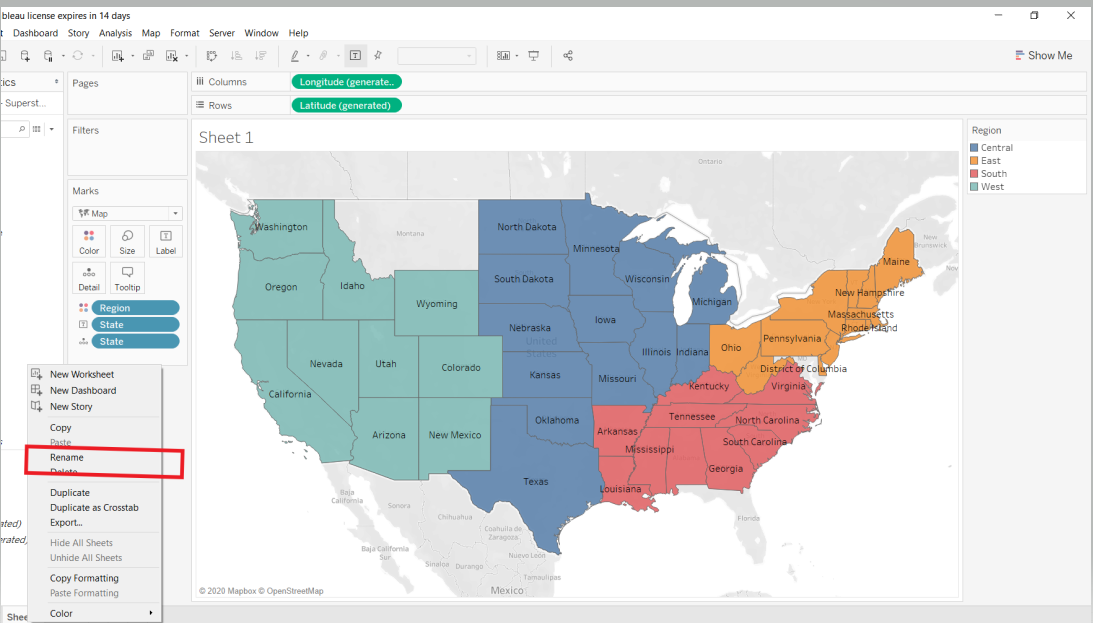Open the Server menu
The width and height of the screenshot is (1093, 623).
pyautogui.click(x=222, y=33)
